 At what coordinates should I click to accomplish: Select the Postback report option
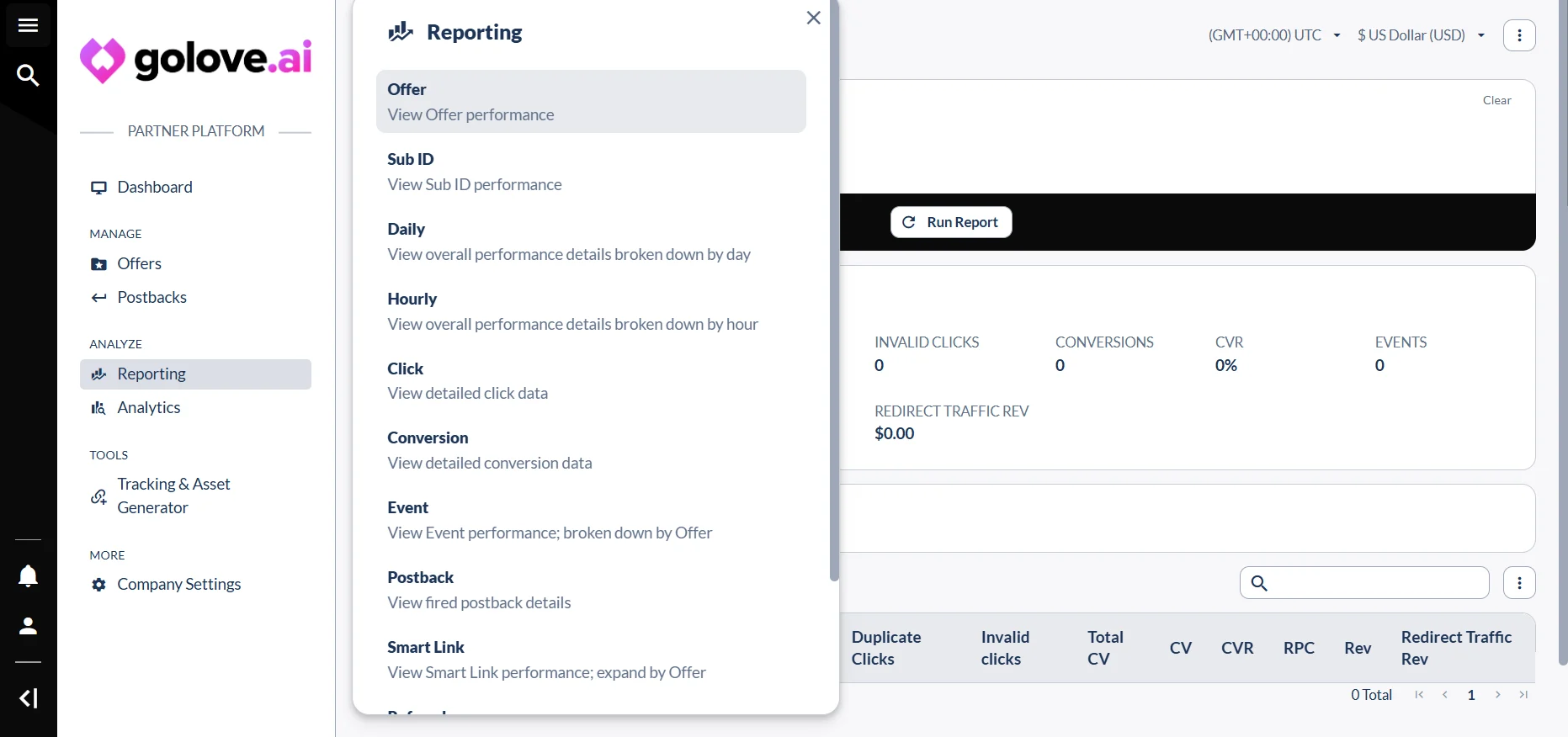coord(591,590)
